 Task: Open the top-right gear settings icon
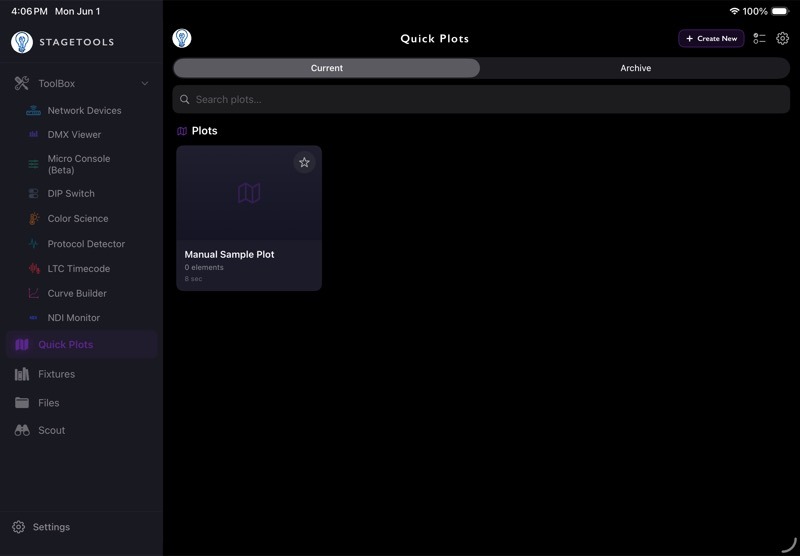coord(782,38)
